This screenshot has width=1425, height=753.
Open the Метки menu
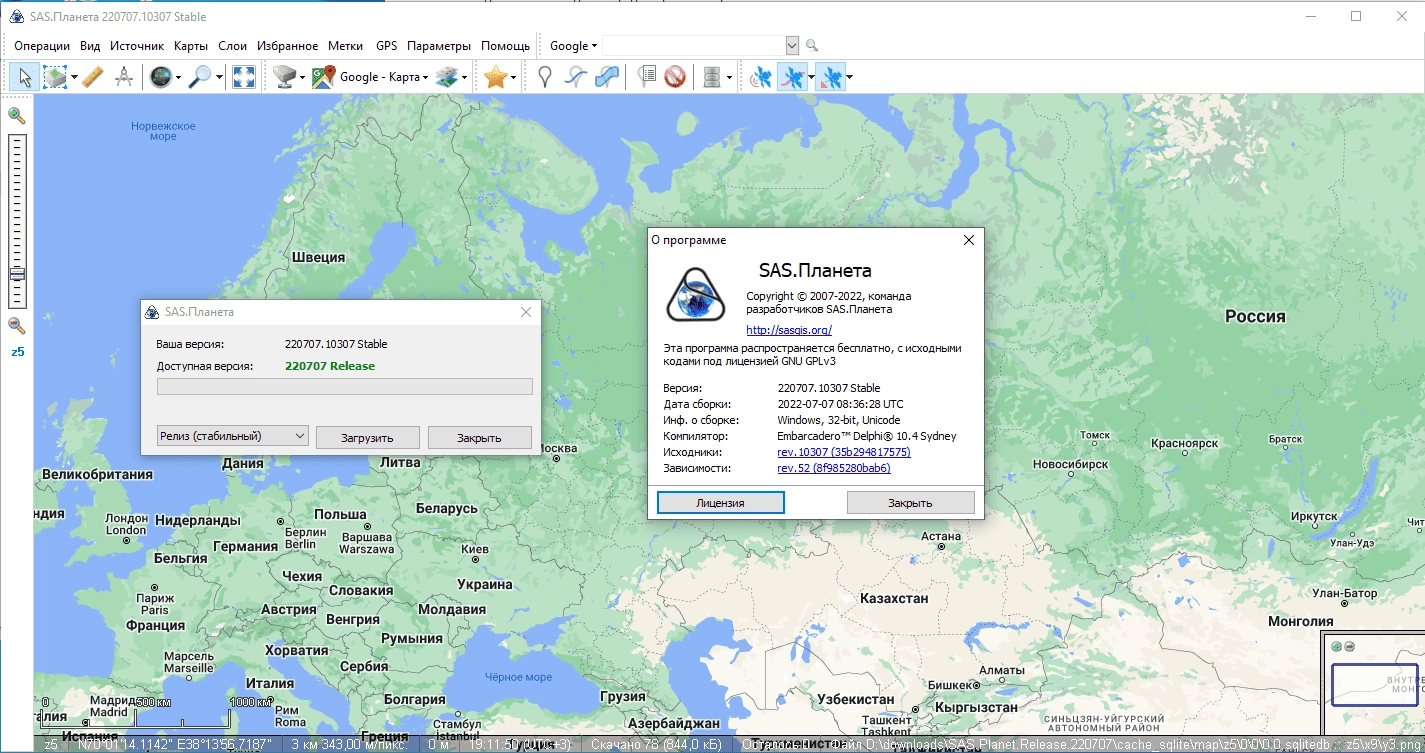coord(345,46)
